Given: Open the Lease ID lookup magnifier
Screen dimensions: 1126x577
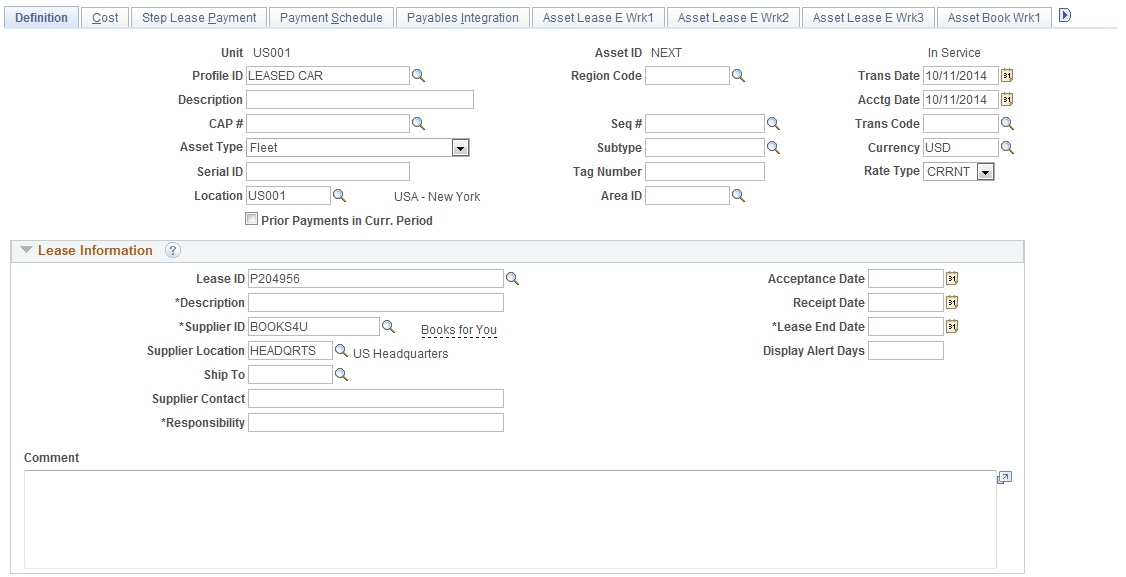Looking at the screenshot, I should coord(513,278).
